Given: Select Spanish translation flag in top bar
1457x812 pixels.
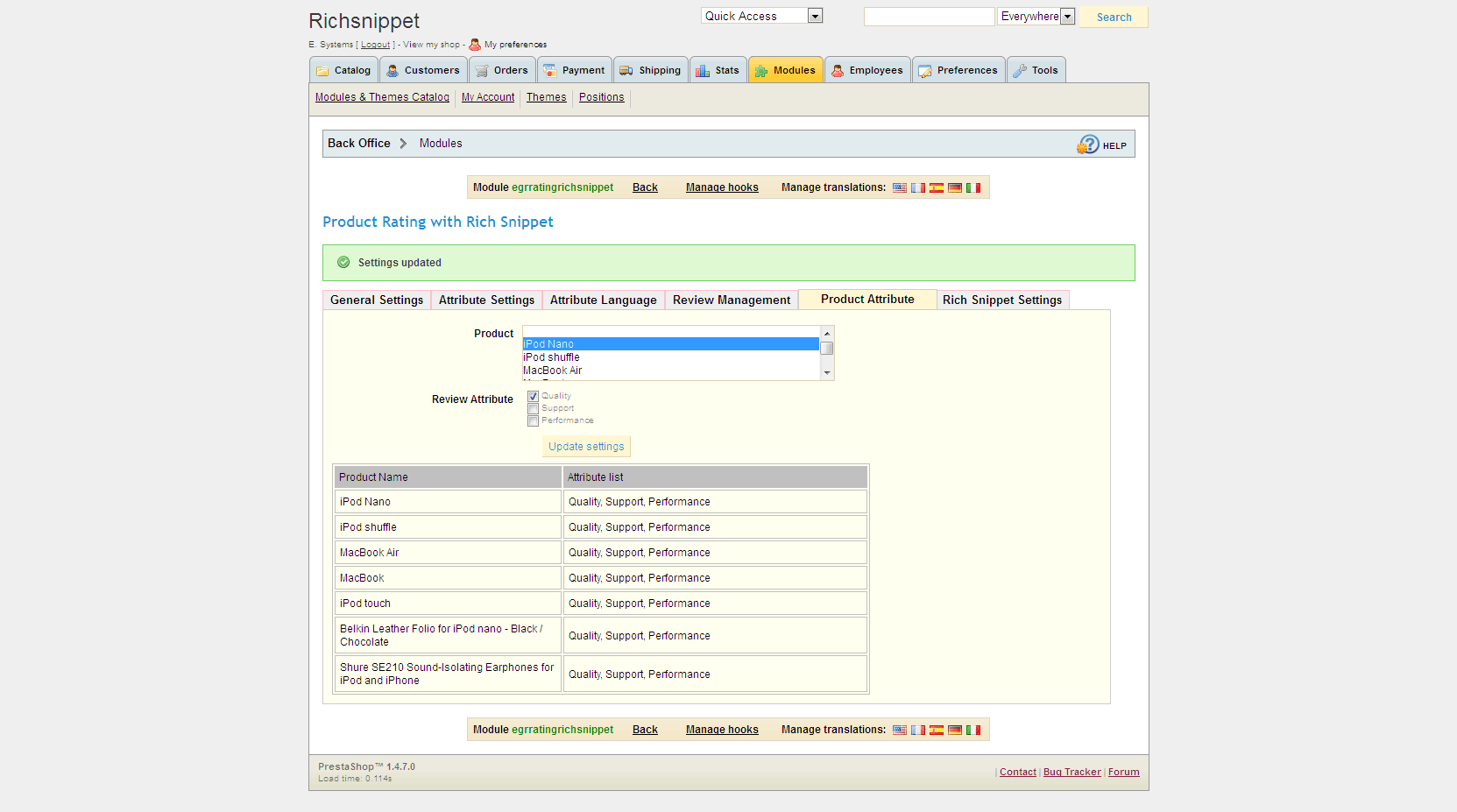Looking at the screenshot, I should [x=937, y=187].
